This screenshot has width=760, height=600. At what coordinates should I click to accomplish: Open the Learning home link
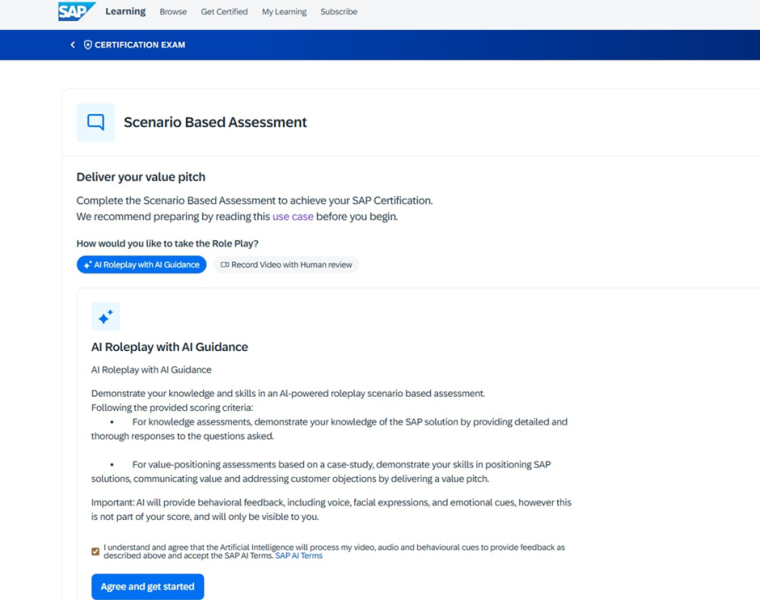[126, 11]
